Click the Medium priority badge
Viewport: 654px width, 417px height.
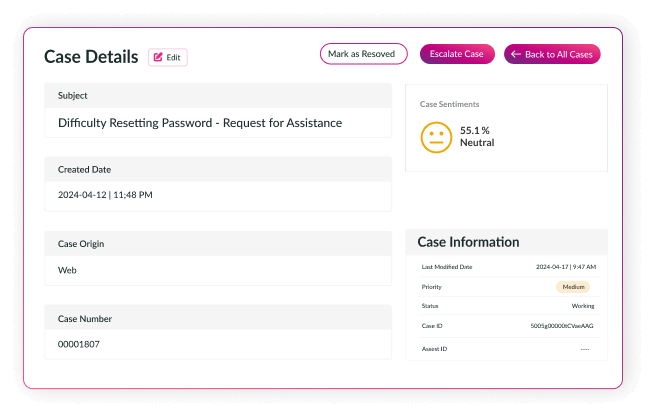(x=573, y=287)
